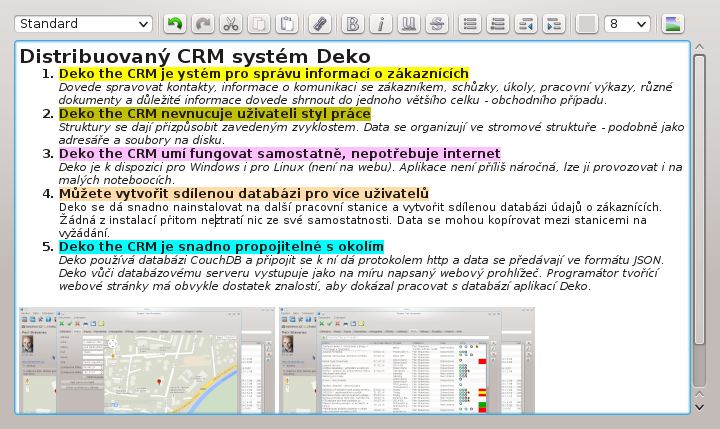This screenshot has height=429, width=720.
Task: Insert a bulleted list
Action: pos(470,24)
